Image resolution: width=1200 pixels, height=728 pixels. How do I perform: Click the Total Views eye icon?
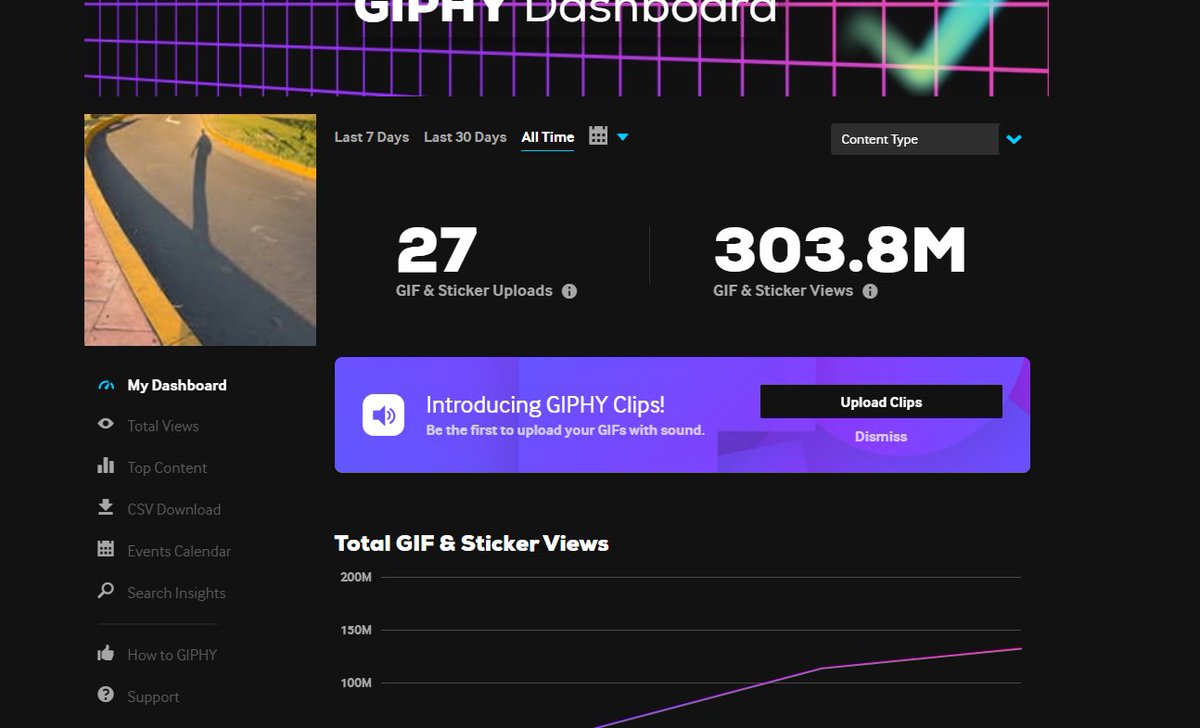pos(106,424)
